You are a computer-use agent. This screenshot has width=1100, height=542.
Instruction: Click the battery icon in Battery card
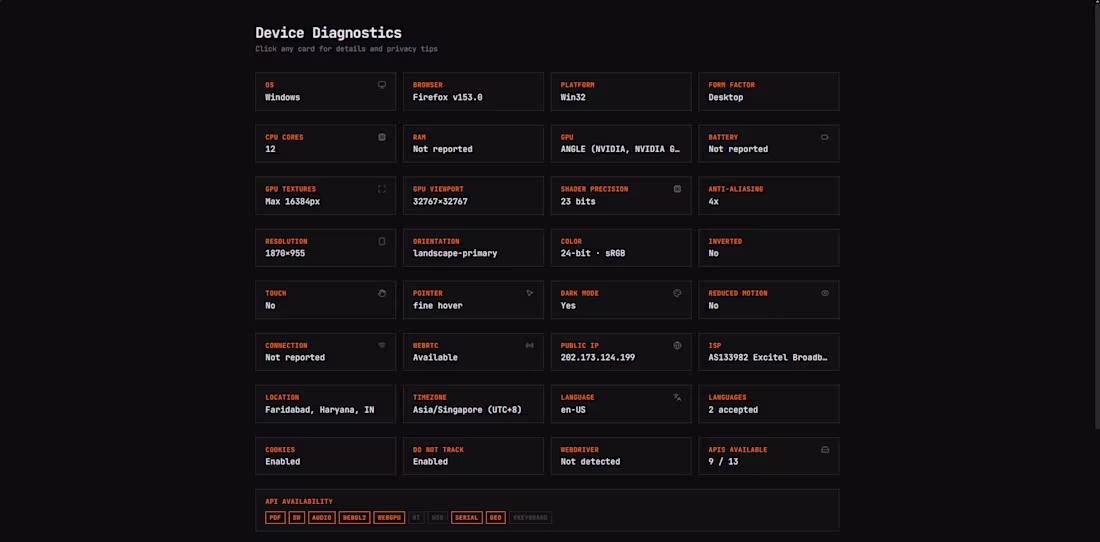pyautogui.click(x=825, y=137)
